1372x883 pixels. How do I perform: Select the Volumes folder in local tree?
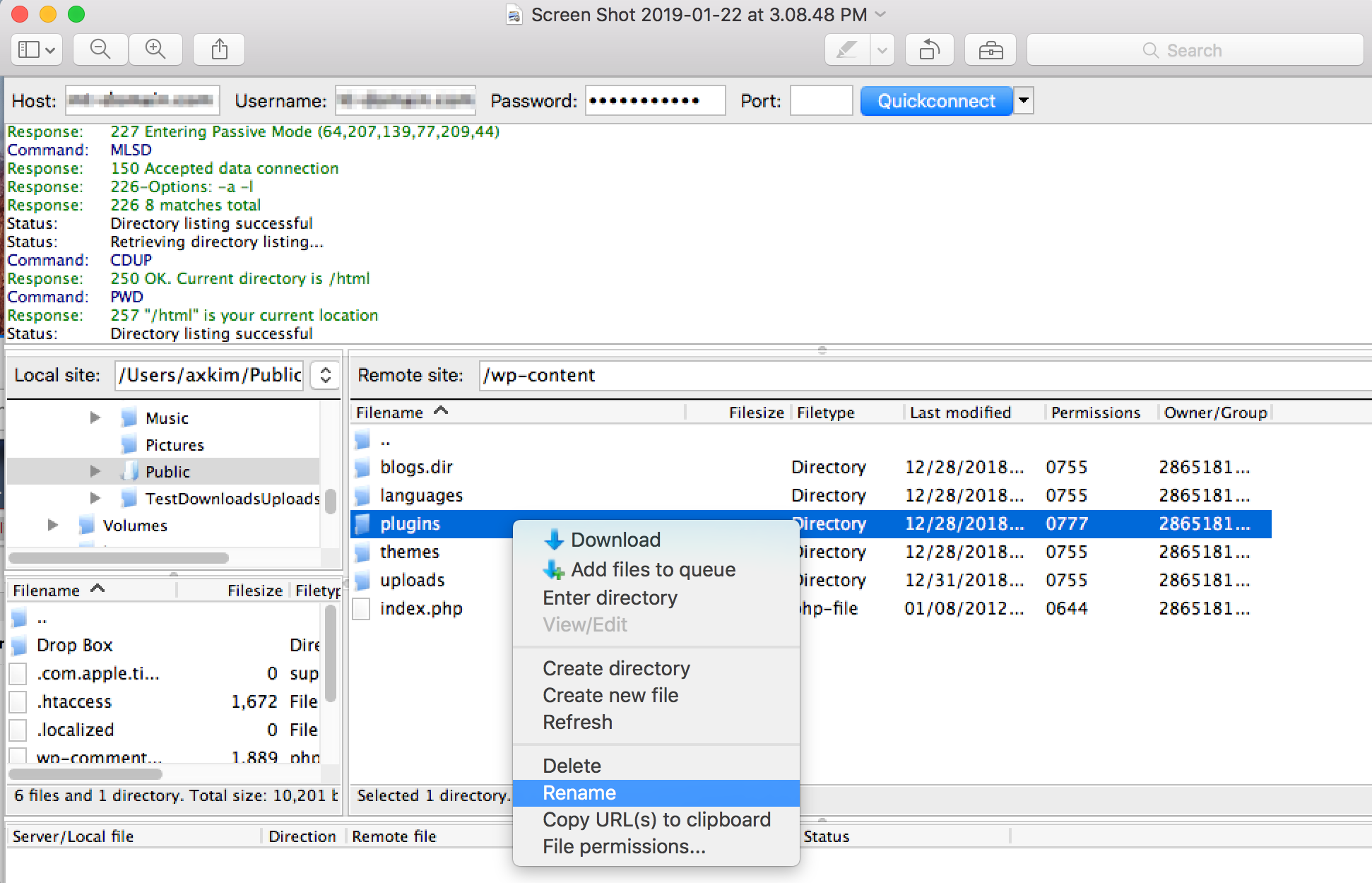(x=134, y=526)
